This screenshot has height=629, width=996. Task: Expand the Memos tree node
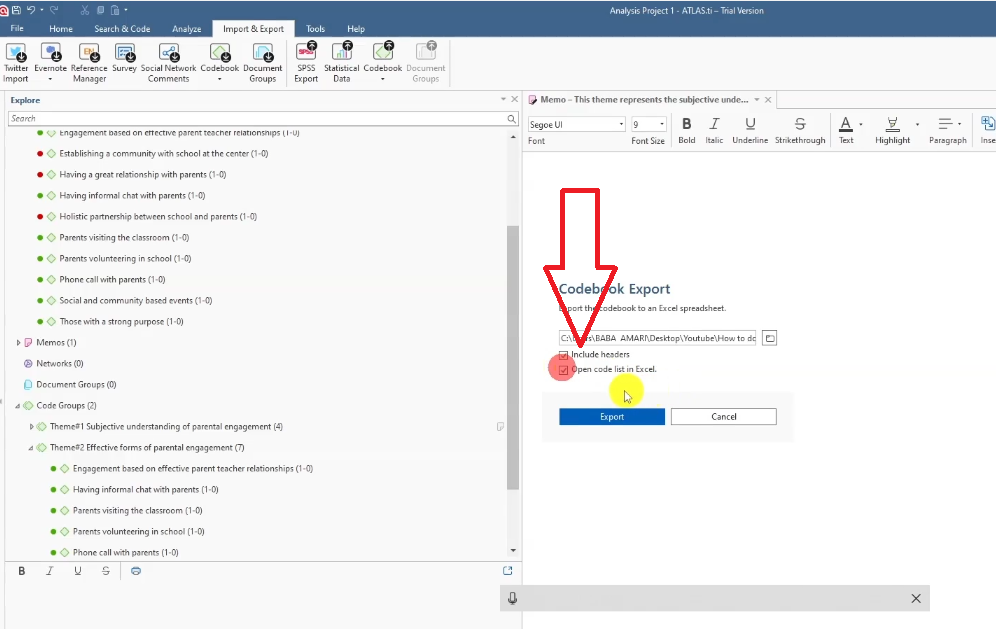pyautogui.click(x=18, y=343)
